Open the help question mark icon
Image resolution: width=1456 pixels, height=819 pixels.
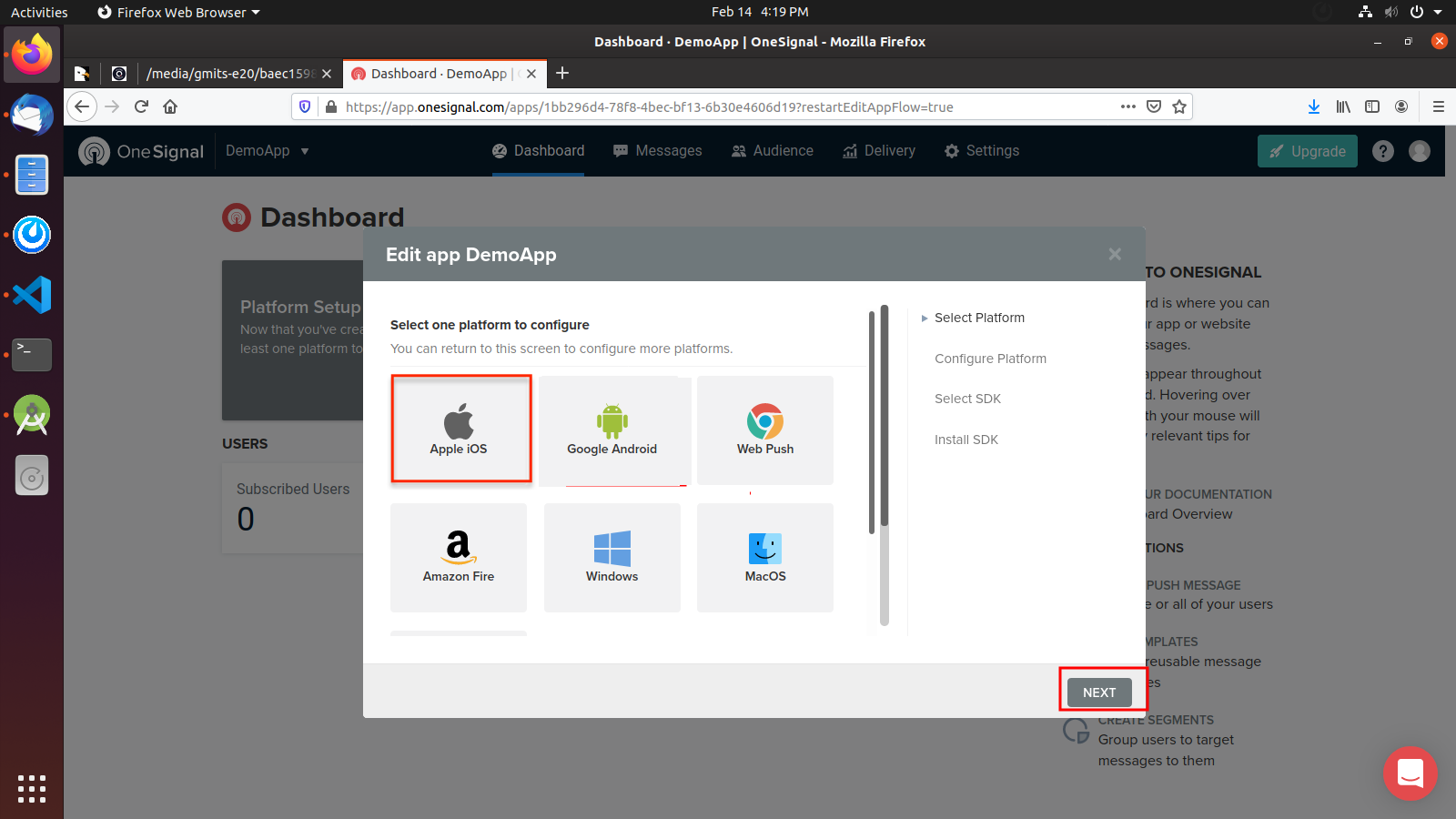pos(1383,151)
